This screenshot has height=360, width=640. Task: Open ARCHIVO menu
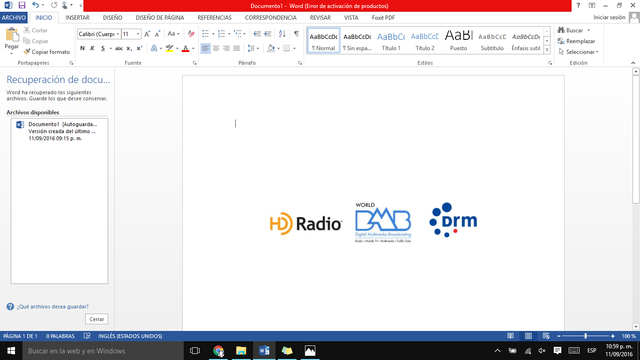click(x=13, y=18)
